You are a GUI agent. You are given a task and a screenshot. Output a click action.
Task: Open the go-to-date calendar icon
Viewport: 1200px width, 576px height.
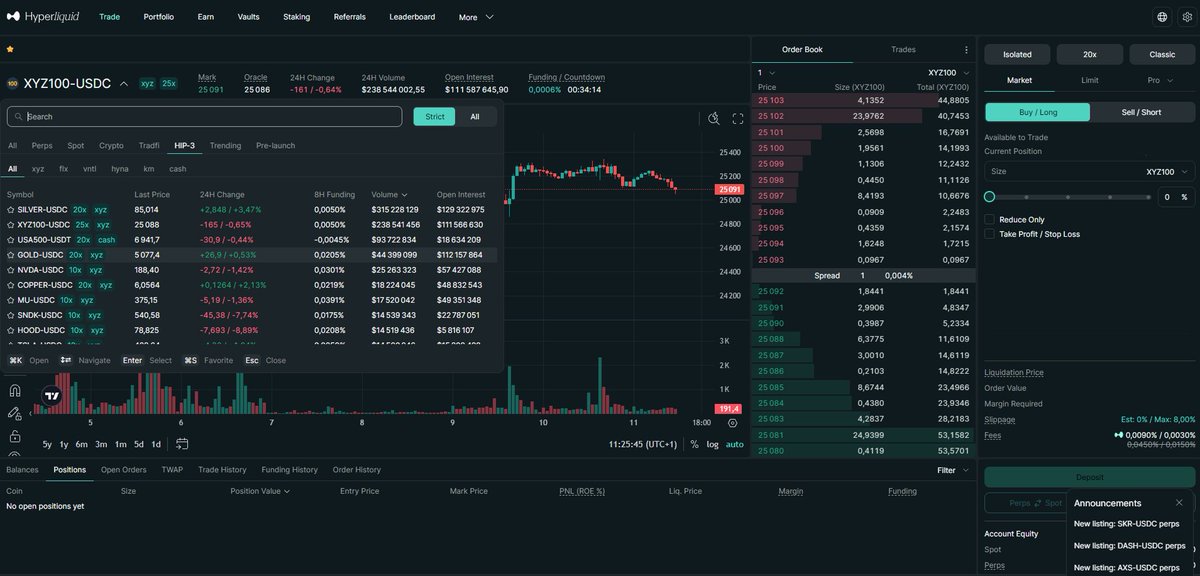pos(183,444)
